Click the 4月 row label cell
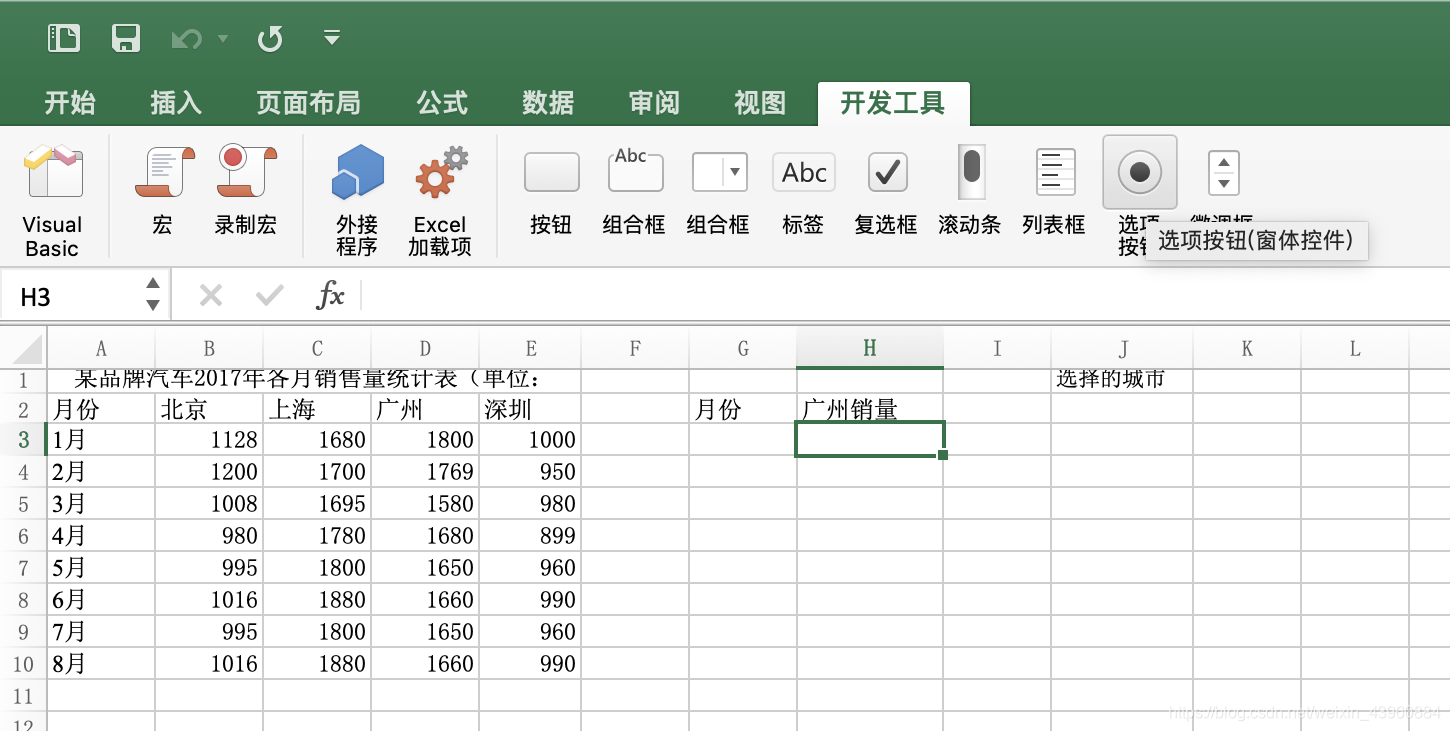Screen dimensions: 1450x731 click(x=101, y=536)
